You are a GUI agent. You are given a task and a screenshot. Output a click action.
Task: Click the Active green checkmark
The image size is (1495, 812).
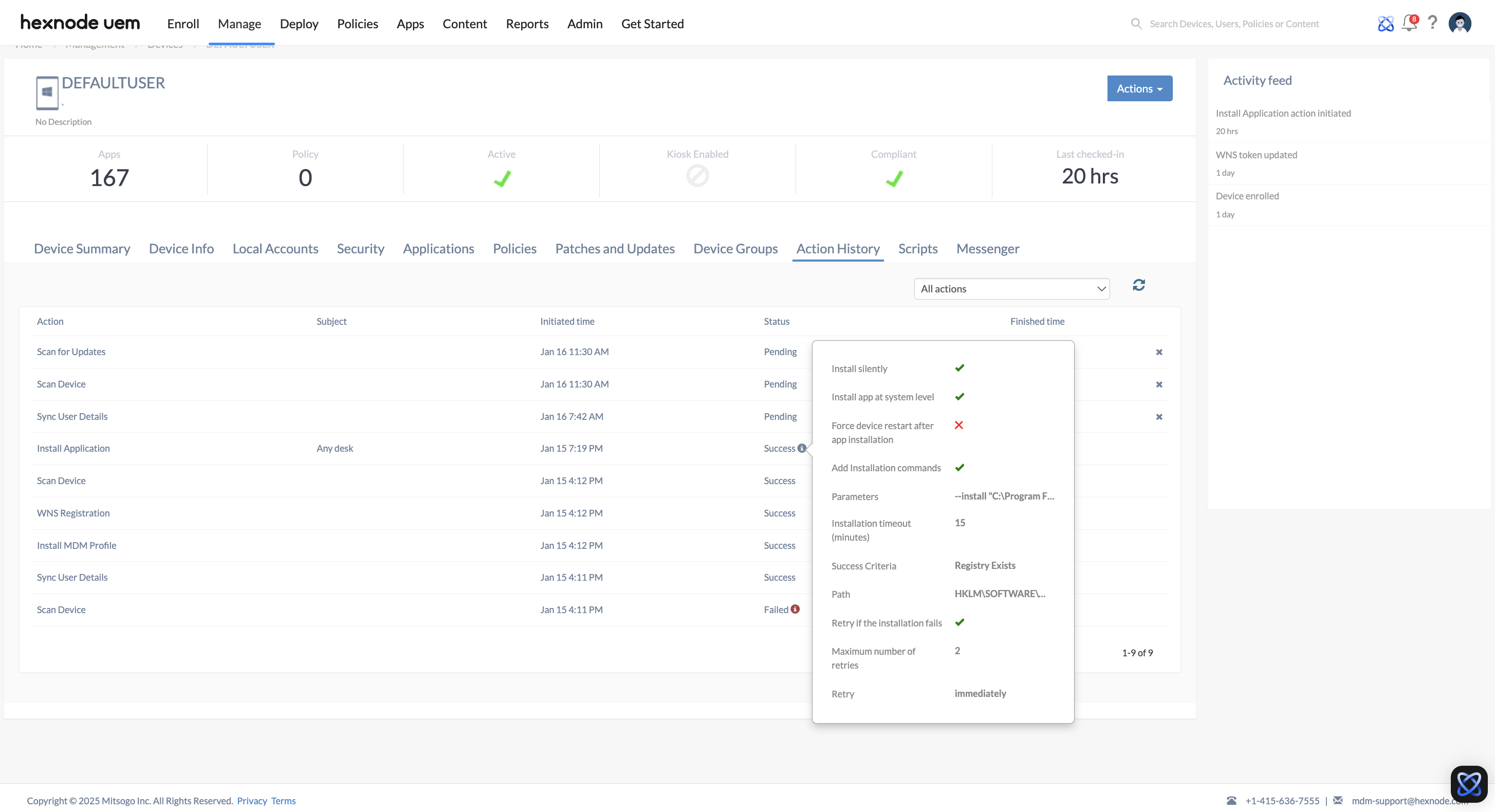pos(502,178)
